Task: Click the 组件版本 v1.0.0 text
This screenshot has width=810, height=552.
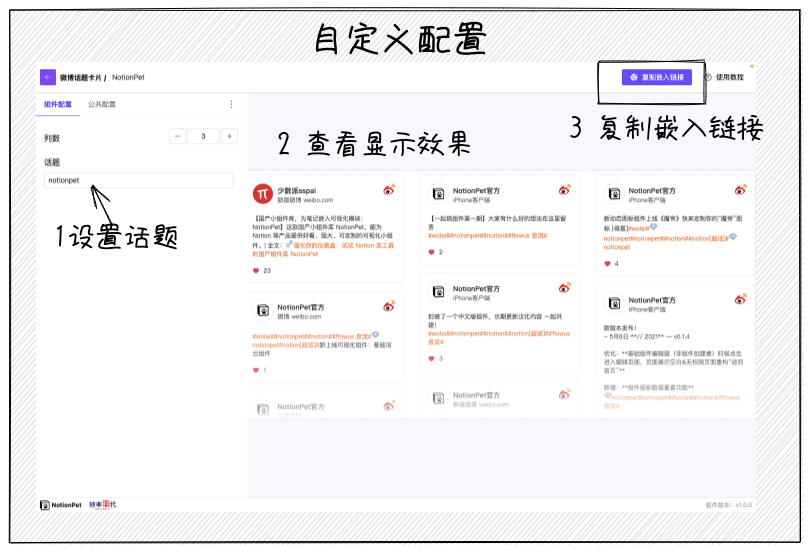Action: pyautogui.click(x=728, y=504)
